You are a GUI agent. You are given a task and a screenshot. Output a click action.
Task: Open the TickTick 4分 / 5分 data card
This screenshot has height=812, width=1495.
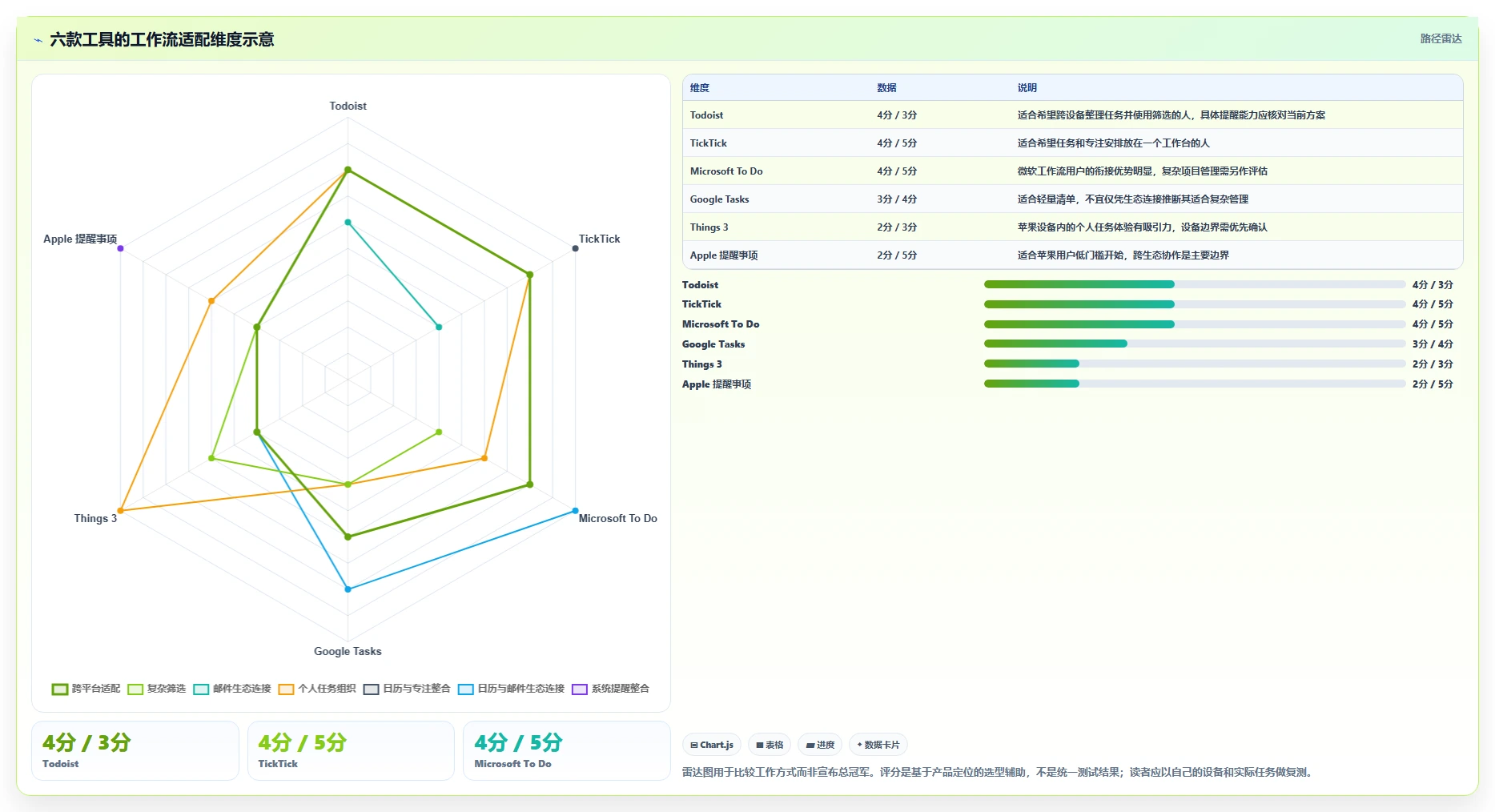coord(351,750)
